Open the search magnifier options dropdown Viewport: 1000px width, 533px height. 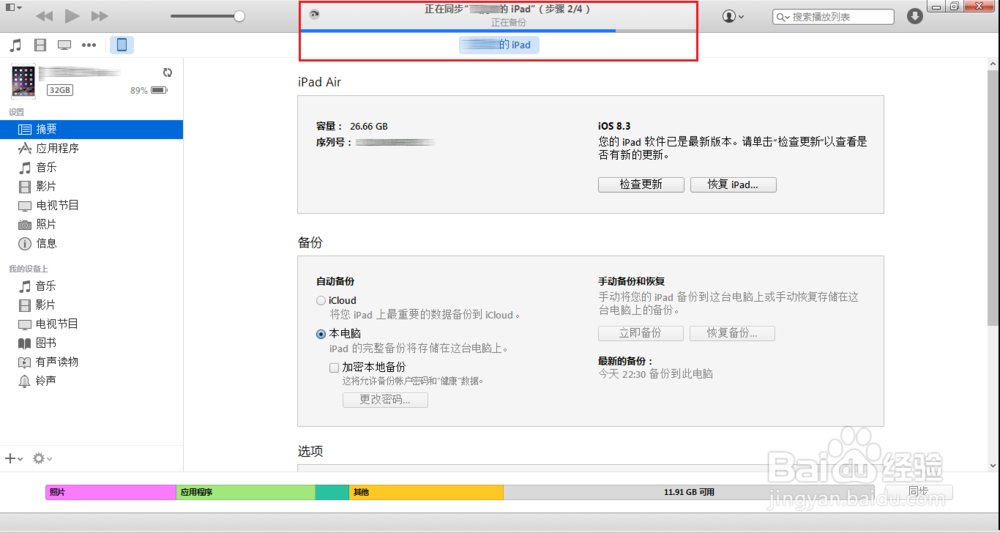[x=783, y=17]
